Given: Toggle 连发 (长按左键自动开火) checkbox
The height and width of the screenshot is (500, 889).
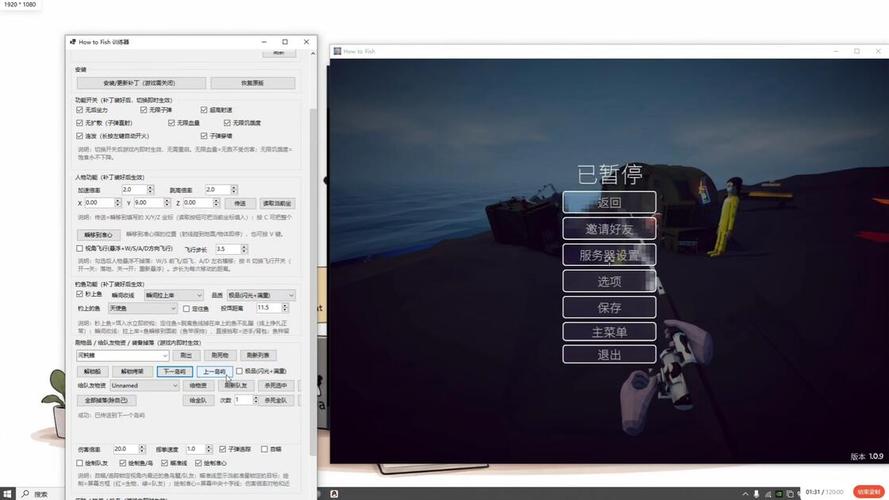Looking at the screenshot, I should (x=79, y=136).
